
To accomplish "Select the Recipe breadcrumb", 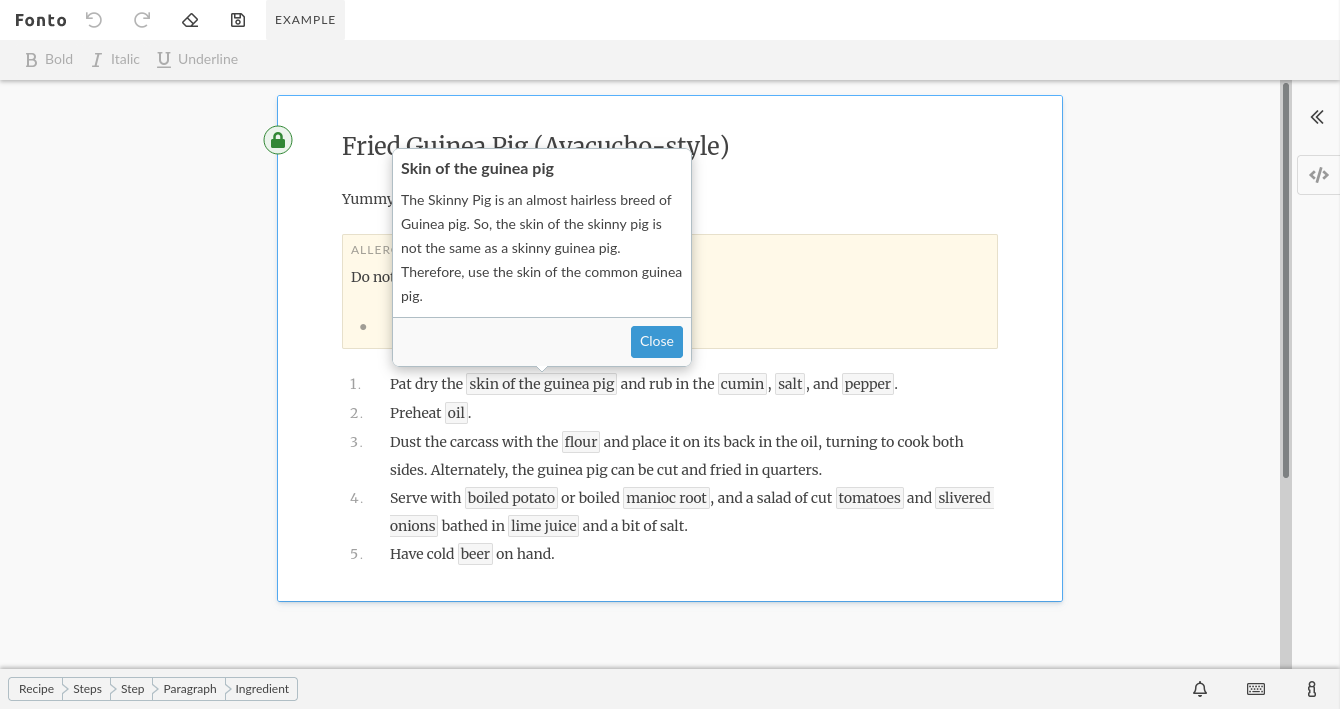I will (x=36, y=689).
